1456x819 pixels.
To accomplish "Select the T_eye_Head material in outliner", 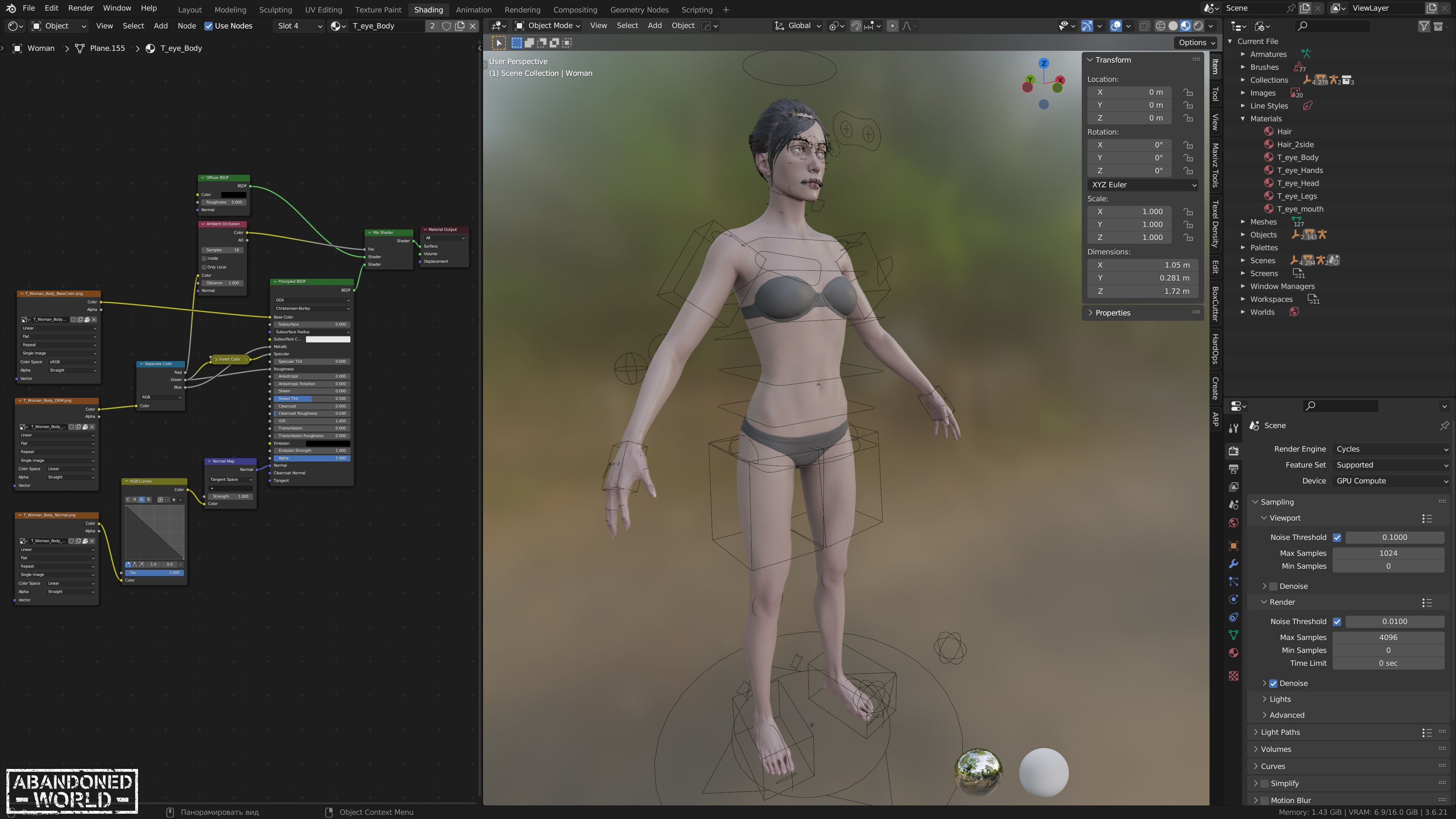I will coord(1298,183).
